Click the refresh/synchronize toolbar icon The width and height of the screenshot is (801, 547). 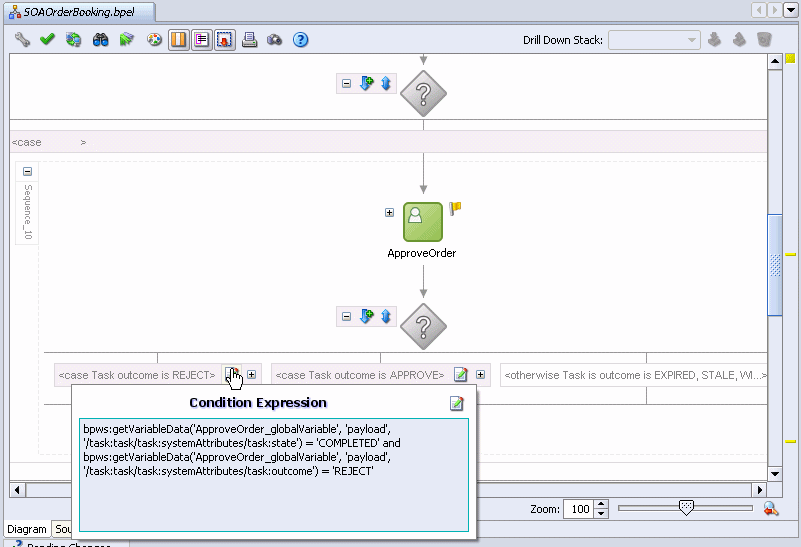pyautogui.click(x=74, y=39)
